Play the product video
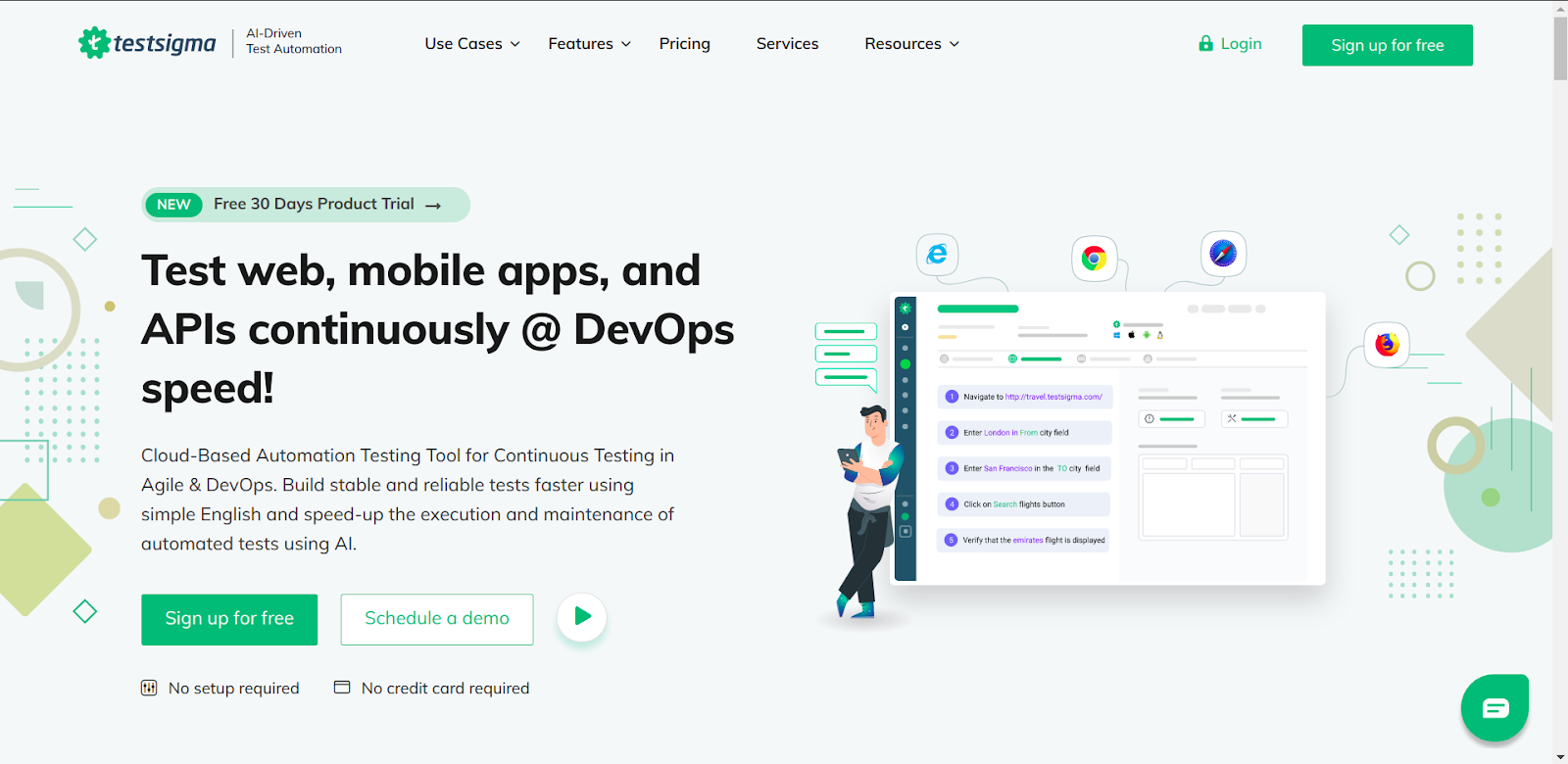The image size is (1568, 764). (582, 617)
